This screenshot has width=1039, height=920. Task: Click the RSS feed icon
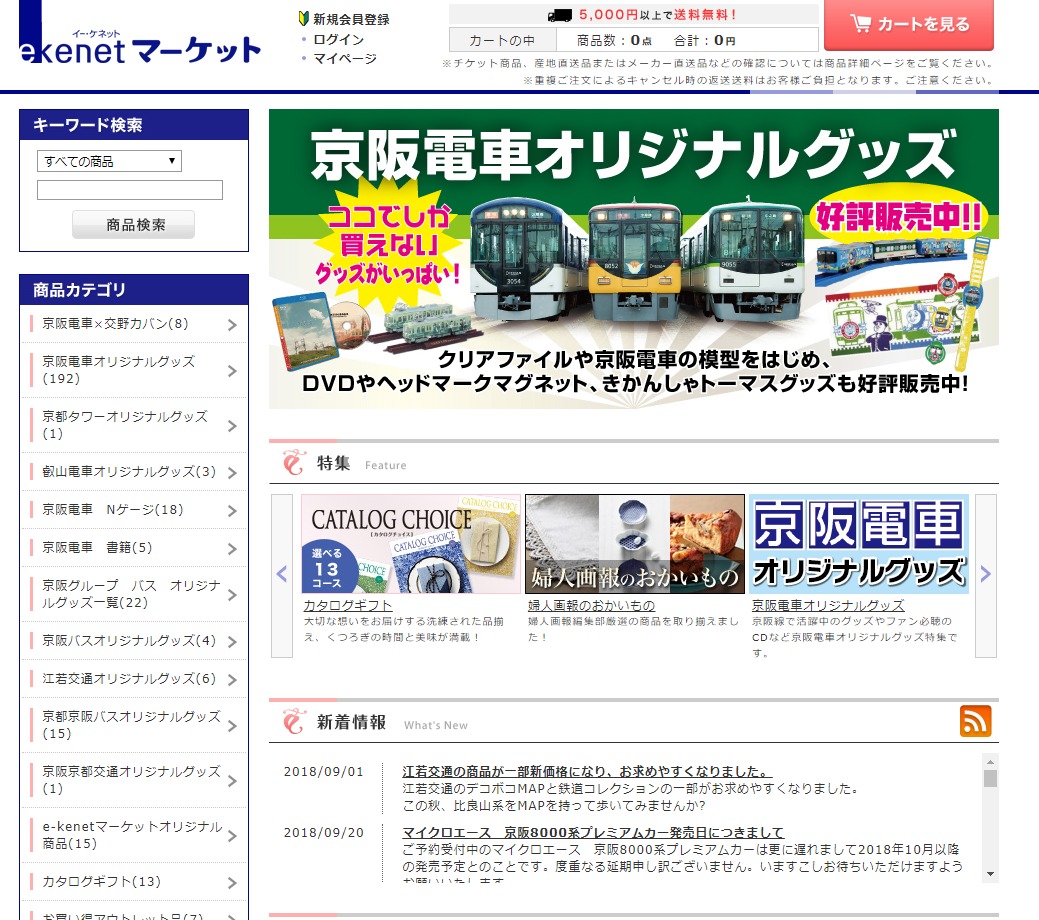pyautogui.click(x=975, y=720)
